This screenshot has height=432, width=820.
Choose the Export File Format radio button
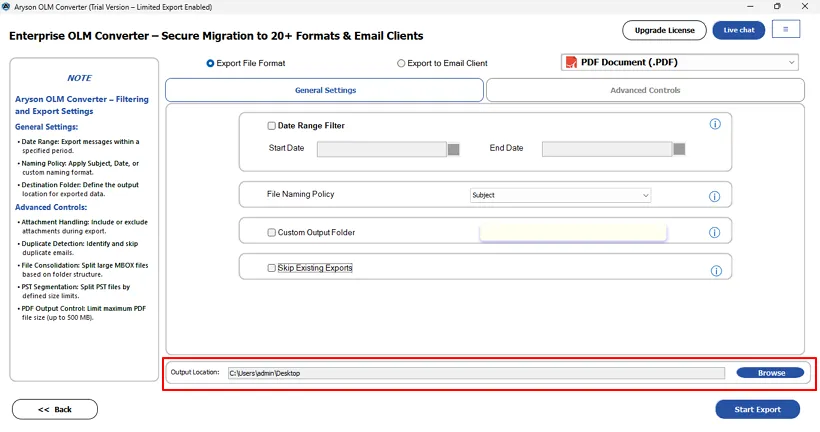pyautogui.click(x=210, y=63)
